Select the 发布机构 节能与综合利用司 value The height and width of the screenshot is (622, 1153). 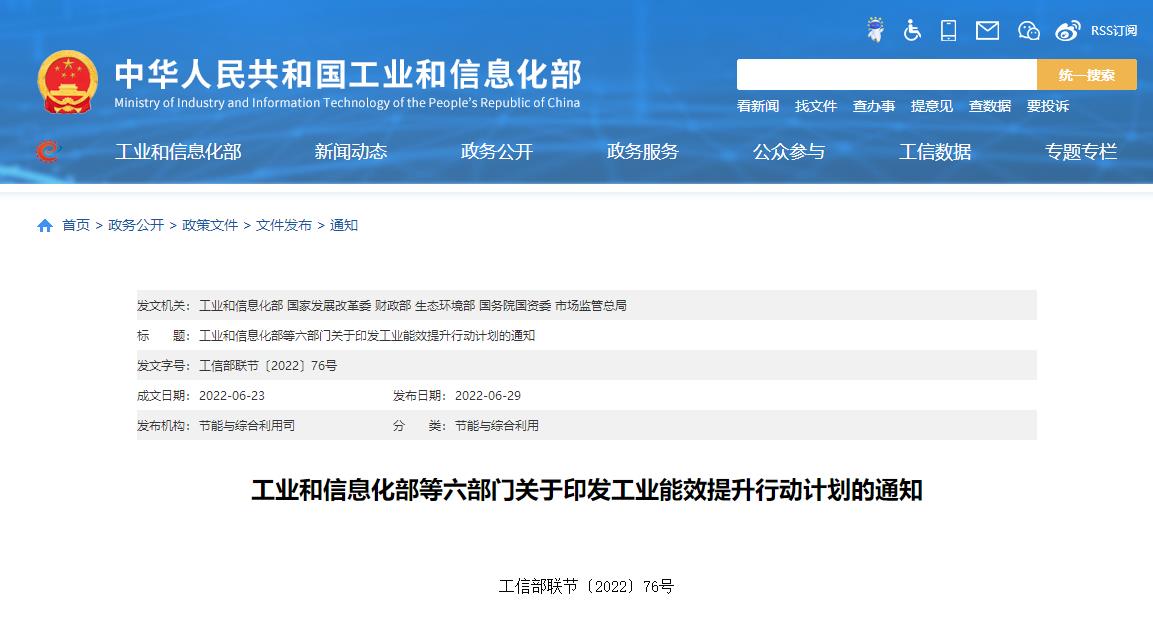pos(247,426)
